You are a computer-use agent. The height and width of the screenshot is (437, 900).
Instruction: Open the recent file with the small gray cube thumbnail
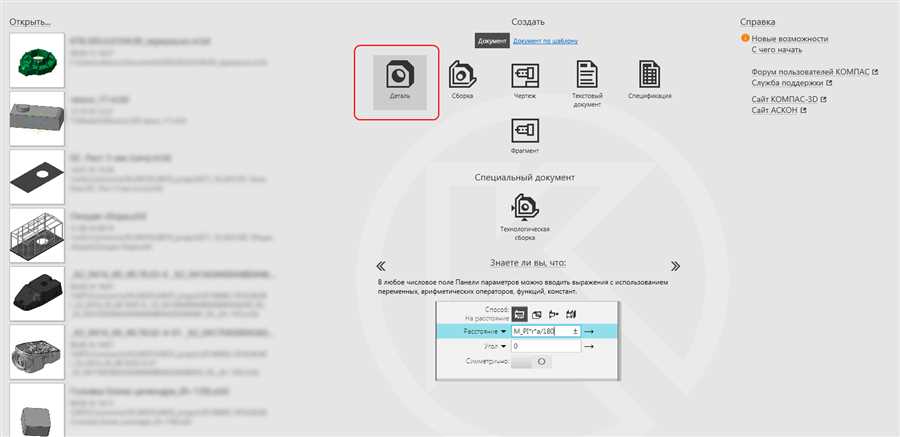tap(37, 410)
